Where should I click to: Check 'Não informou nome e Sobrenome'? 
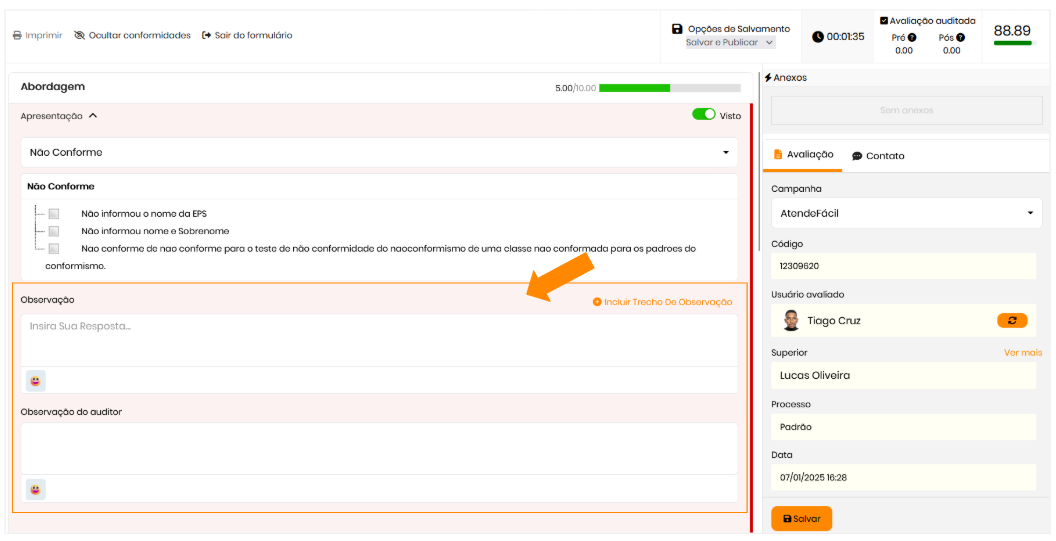tap(54, 231)
